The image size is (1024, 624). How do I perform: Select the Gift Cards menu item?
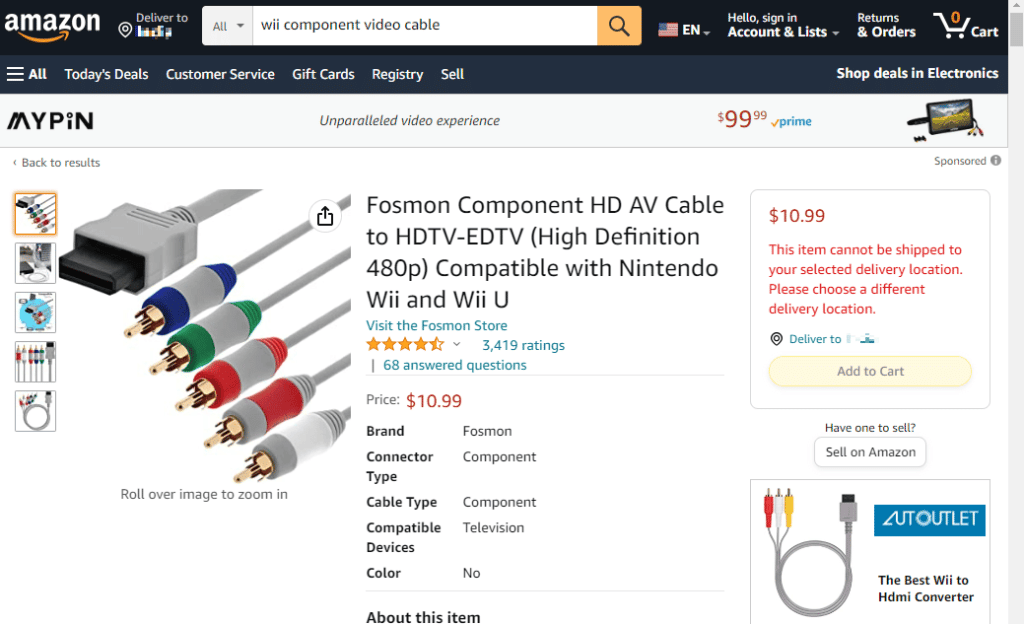[323, 73]
